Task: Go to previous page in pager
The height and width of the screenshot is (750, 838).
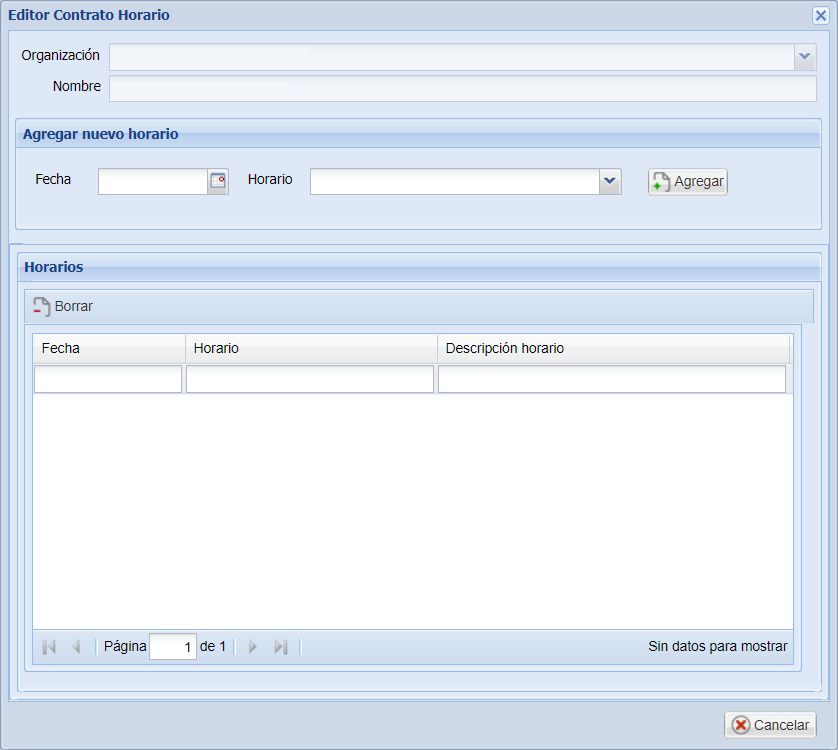Action: coord(76,647)
